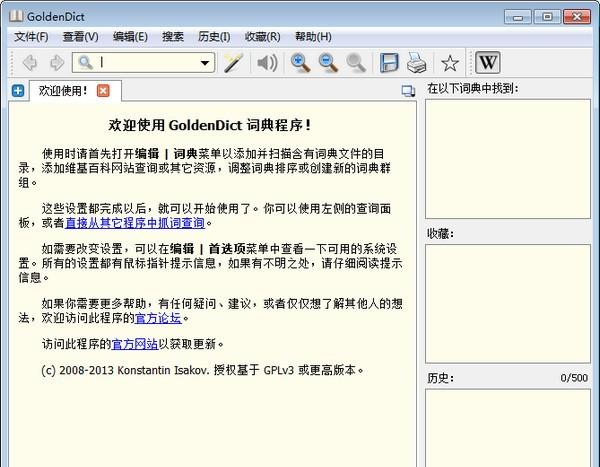Click the 在以下词典中找到 results list pane

pos(508,159)
